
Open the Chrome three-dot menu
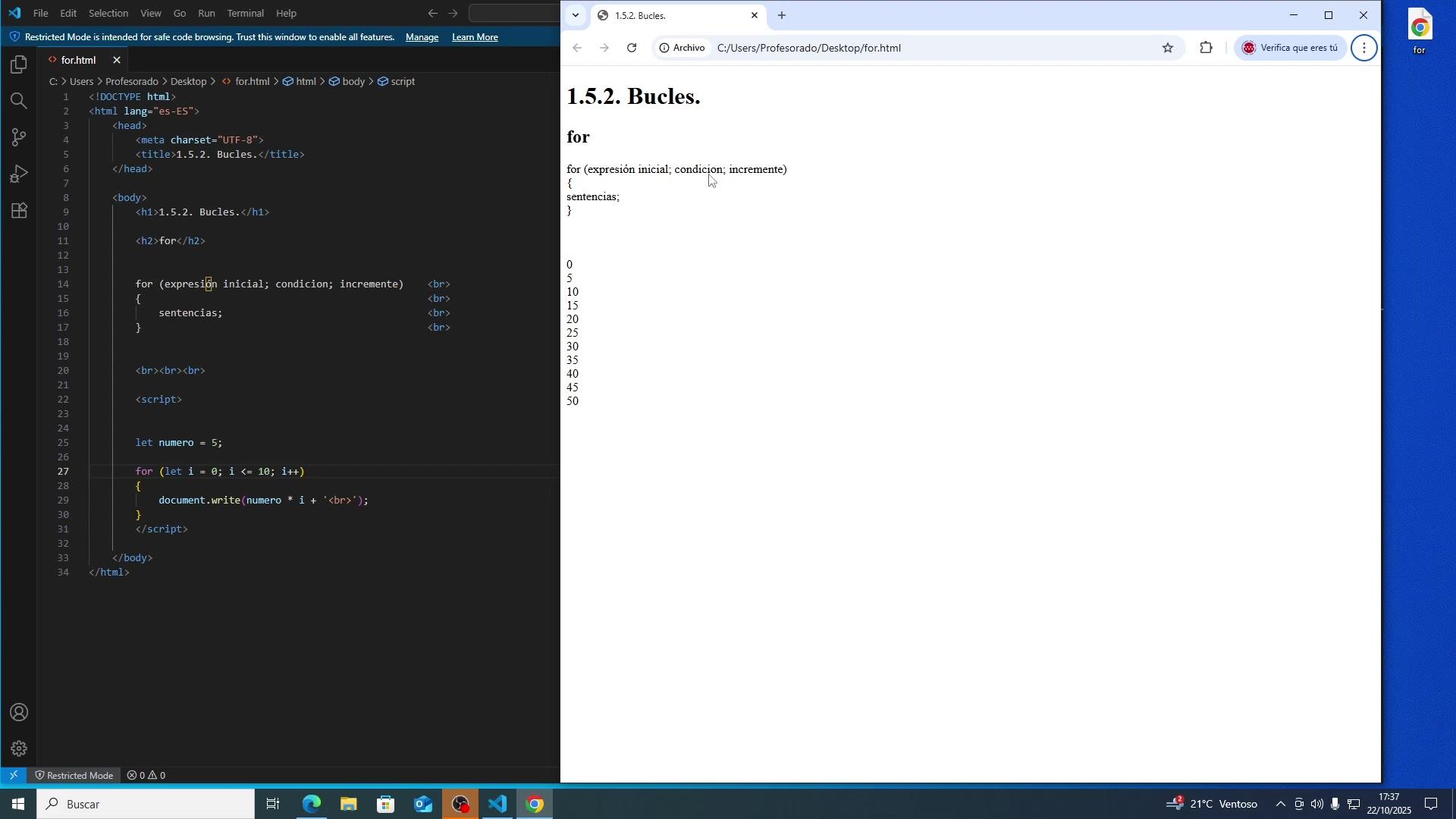click(1364, 48)
